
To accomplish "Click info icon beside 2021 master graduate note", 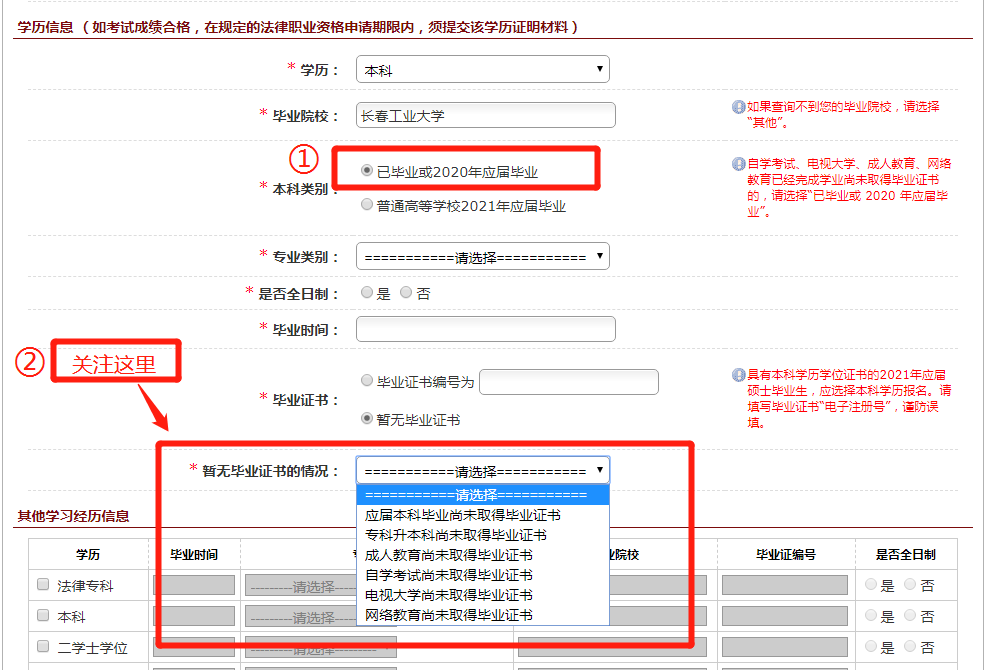I will (x=738, y=375).
